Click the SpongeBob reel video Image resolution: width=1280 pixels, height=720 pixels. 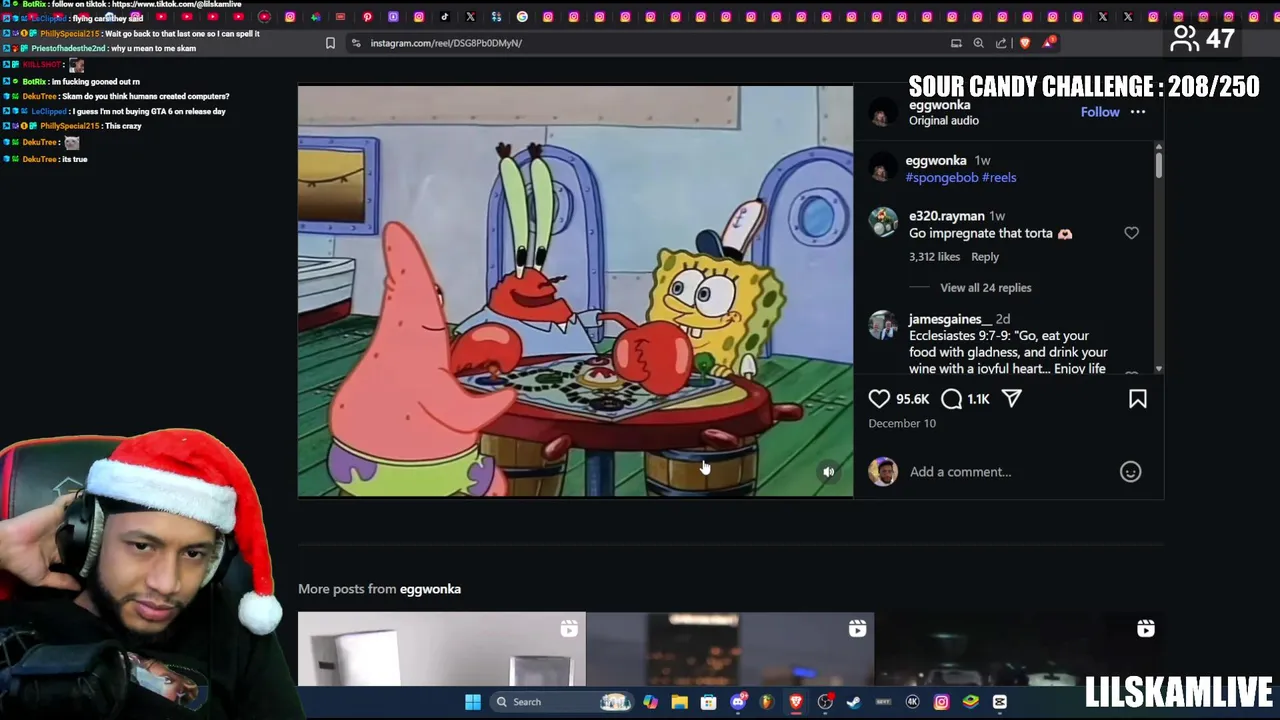[x=575, y=291]
